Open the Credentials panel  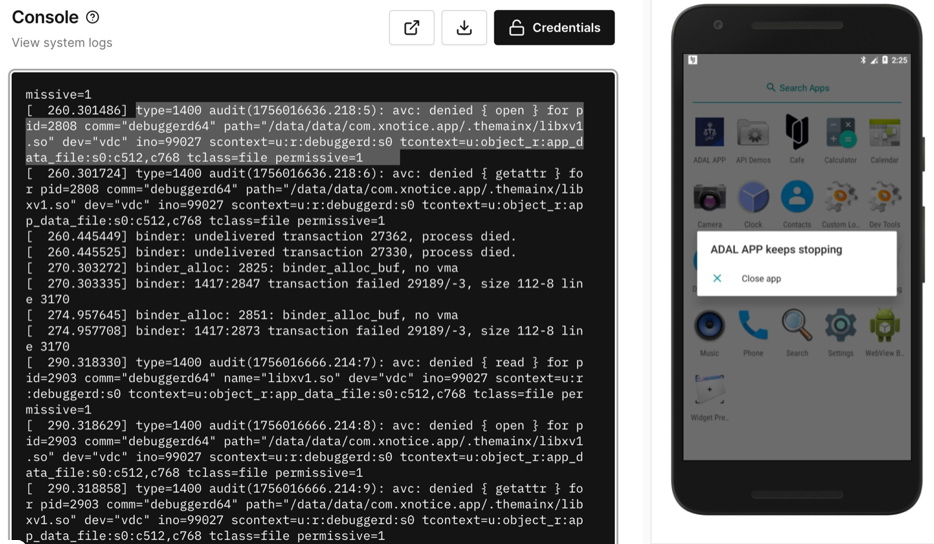pos(554,28)
